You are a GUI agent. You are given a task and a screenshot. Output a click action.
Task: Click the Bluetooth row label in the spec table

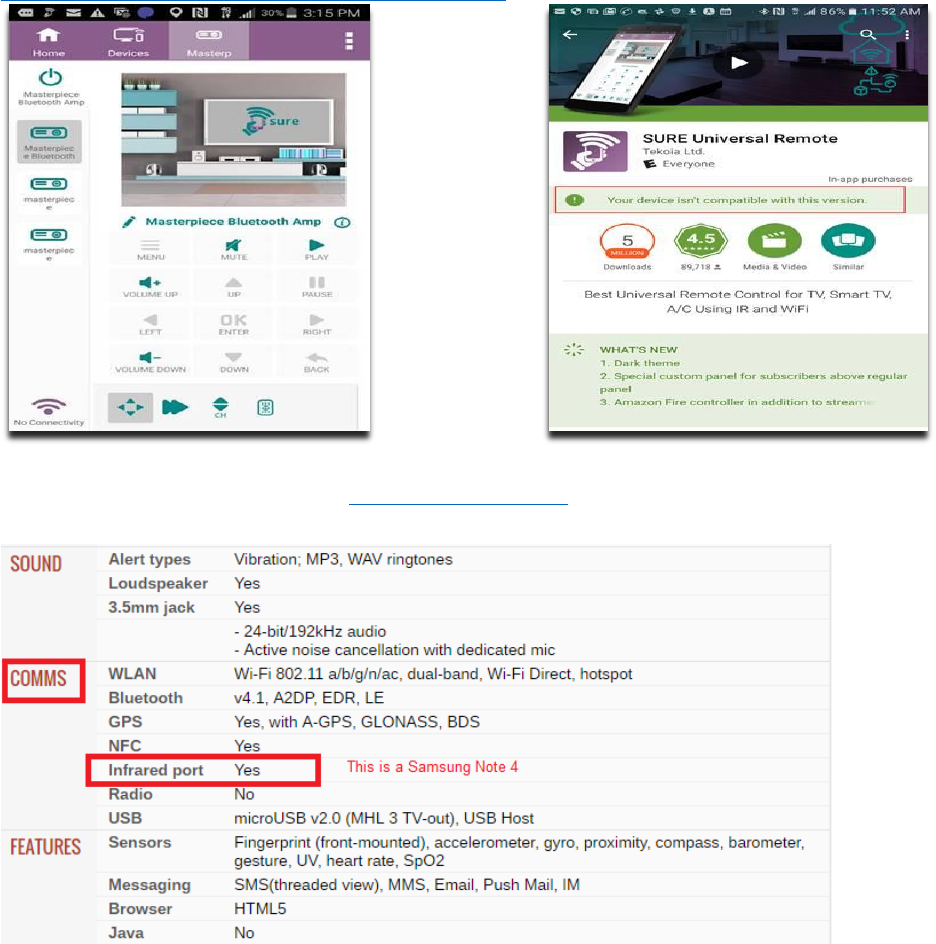[x=145, y=698]
